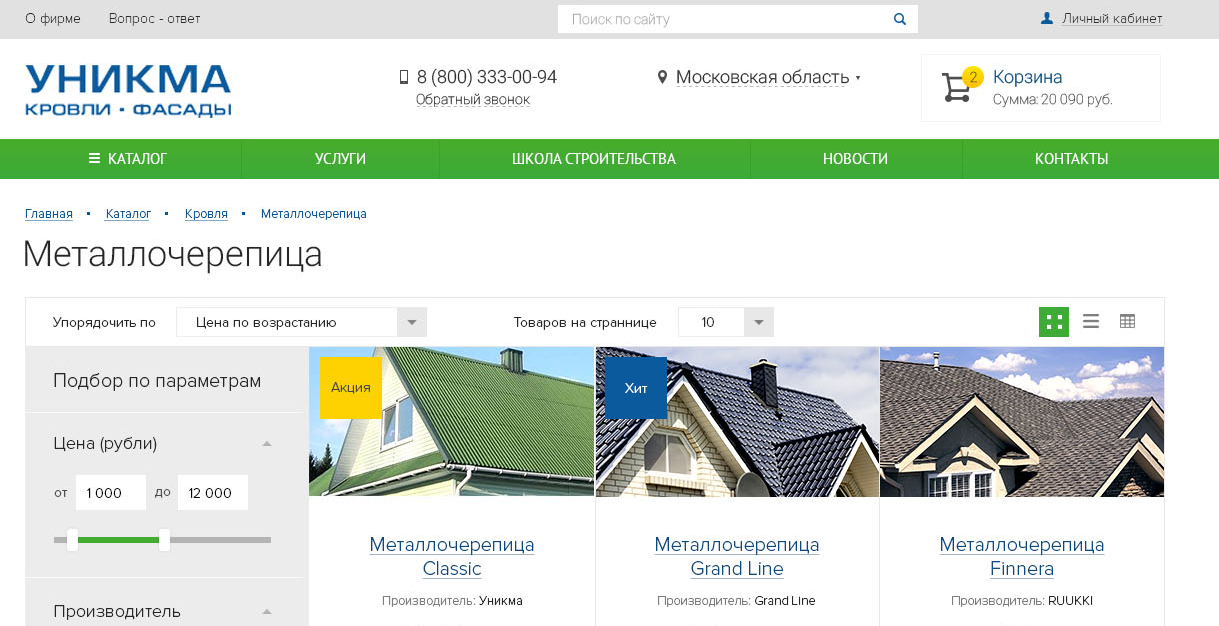Click the location pin icon
This screenshot has width=1219, height=626.
point(662,77)
